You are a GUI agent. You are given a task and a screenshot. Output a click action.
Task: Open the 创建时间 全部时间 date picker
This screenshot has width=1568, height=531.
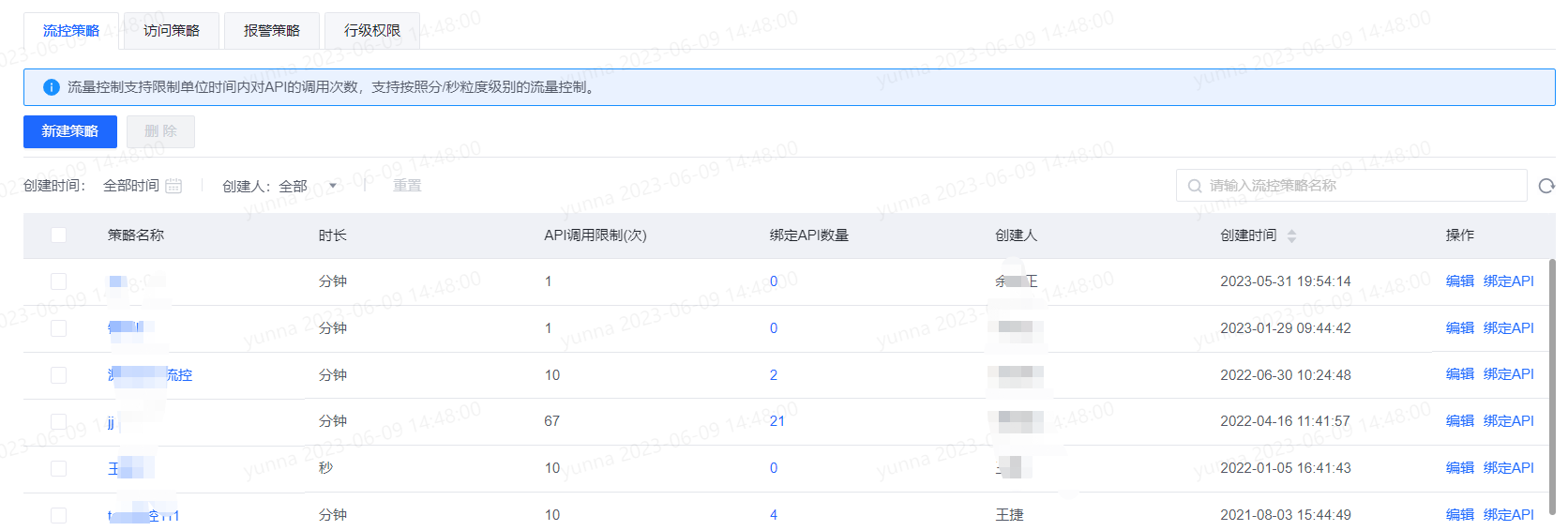142,186
